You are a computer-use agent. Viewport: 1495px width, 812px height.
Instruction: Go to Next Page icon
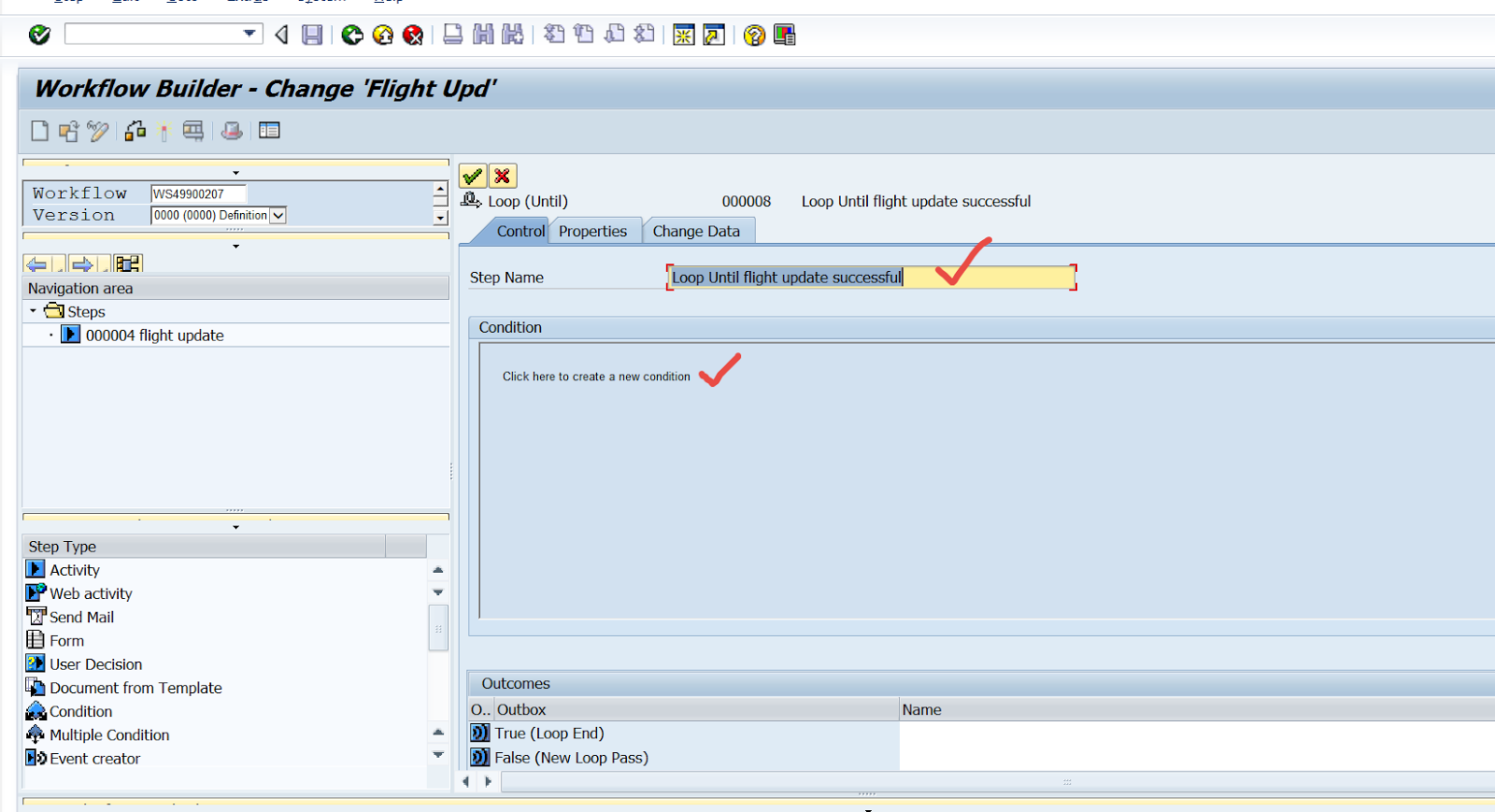614,36
